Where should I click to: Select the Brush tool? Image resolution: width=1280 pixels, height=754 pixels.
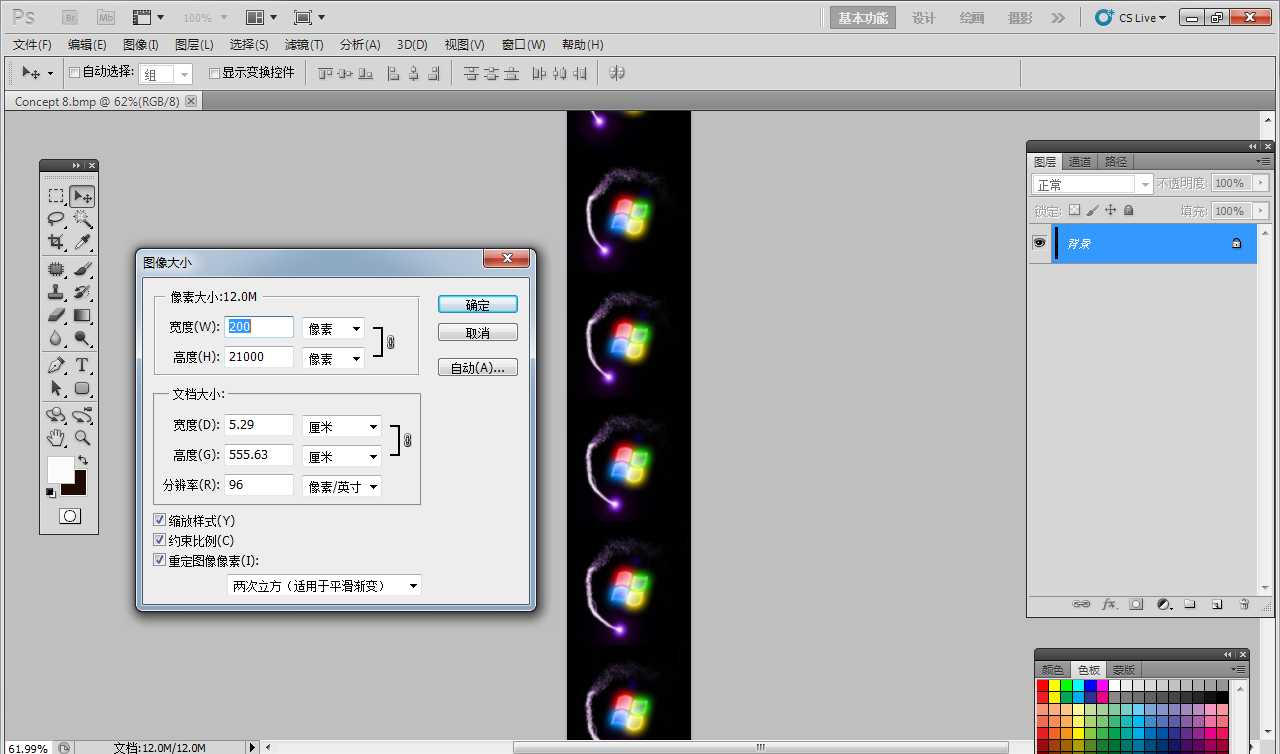(x=82, y=269)
